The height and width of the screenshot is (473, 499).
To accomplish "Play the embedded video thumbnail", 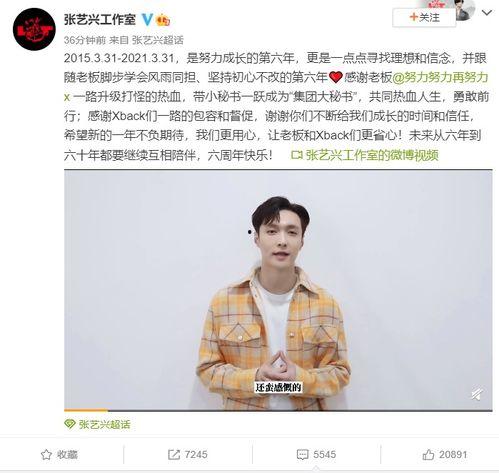I will pyautogui.click(x=278, y=289).
